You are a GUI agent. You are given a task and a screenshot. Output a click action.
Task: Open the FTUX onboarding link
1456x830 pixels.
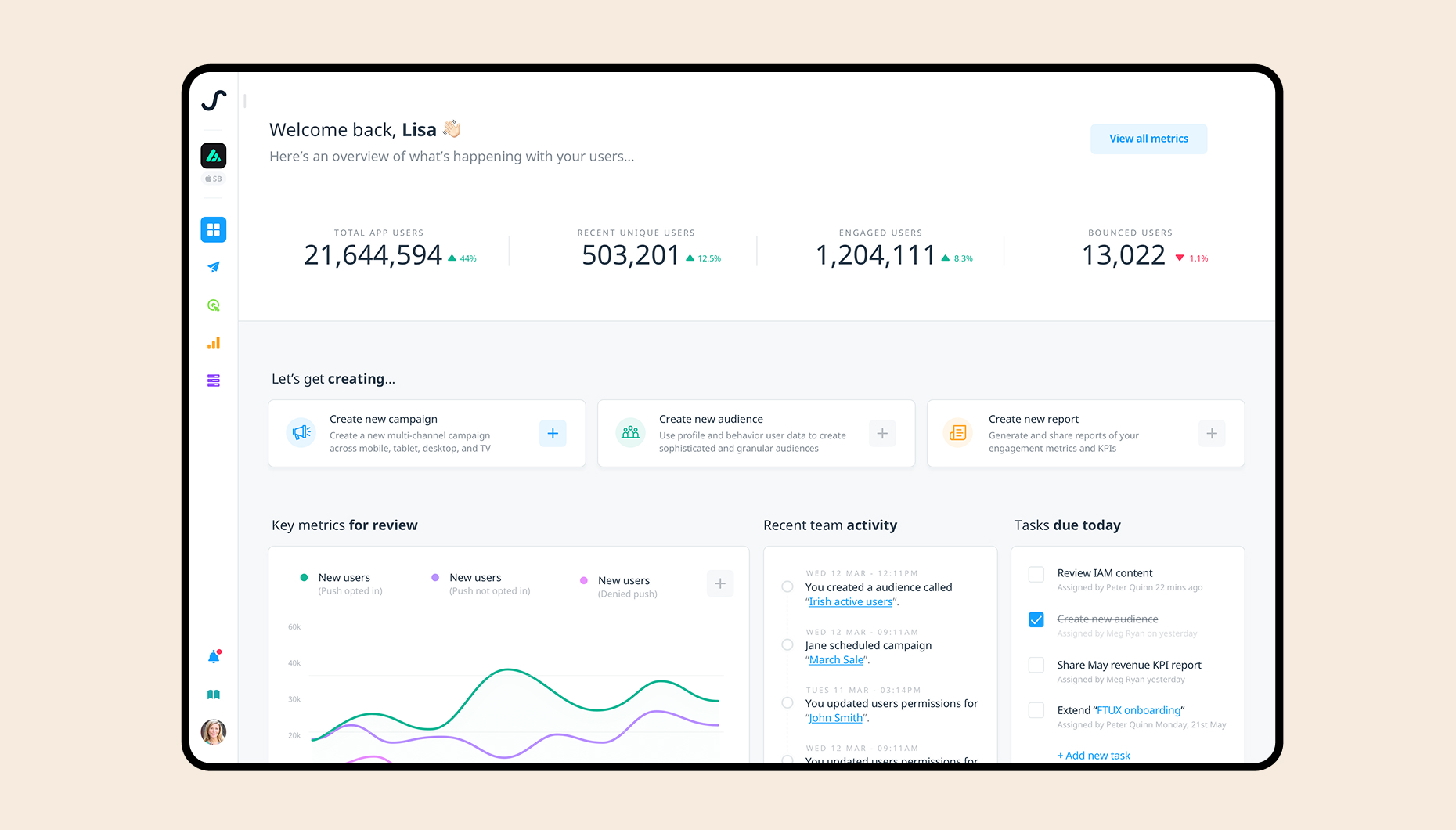[1139, 710]
